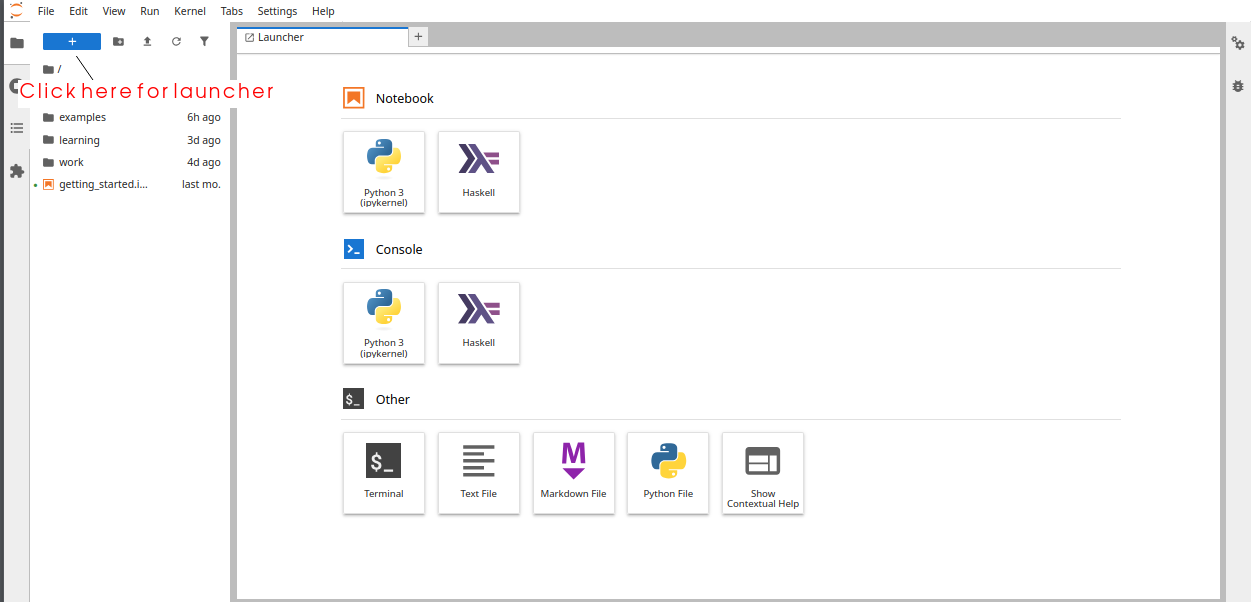Create a new Text File

479,473
